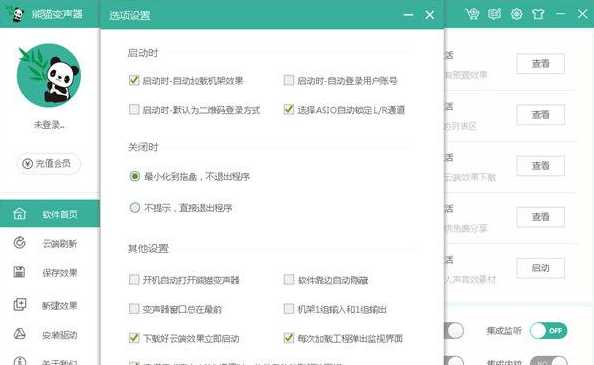Click the 启动时 section heading
Viewport: 594px width, 365px height.
pos(142,53)
